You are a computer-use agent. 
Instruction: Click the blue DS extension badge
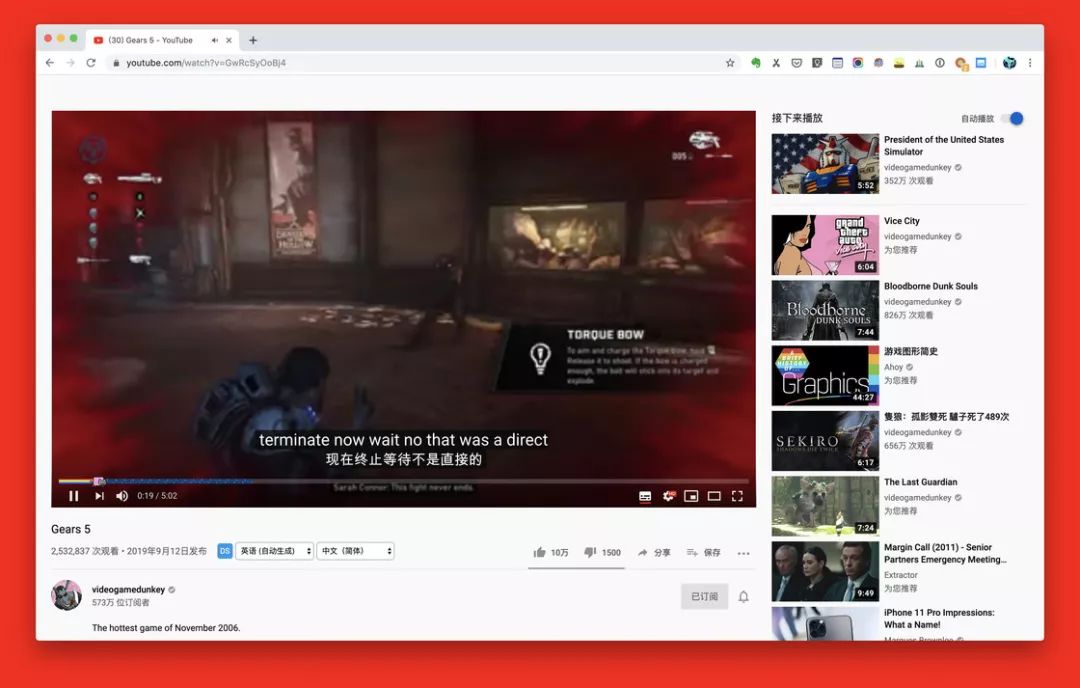tap(225, 551)
